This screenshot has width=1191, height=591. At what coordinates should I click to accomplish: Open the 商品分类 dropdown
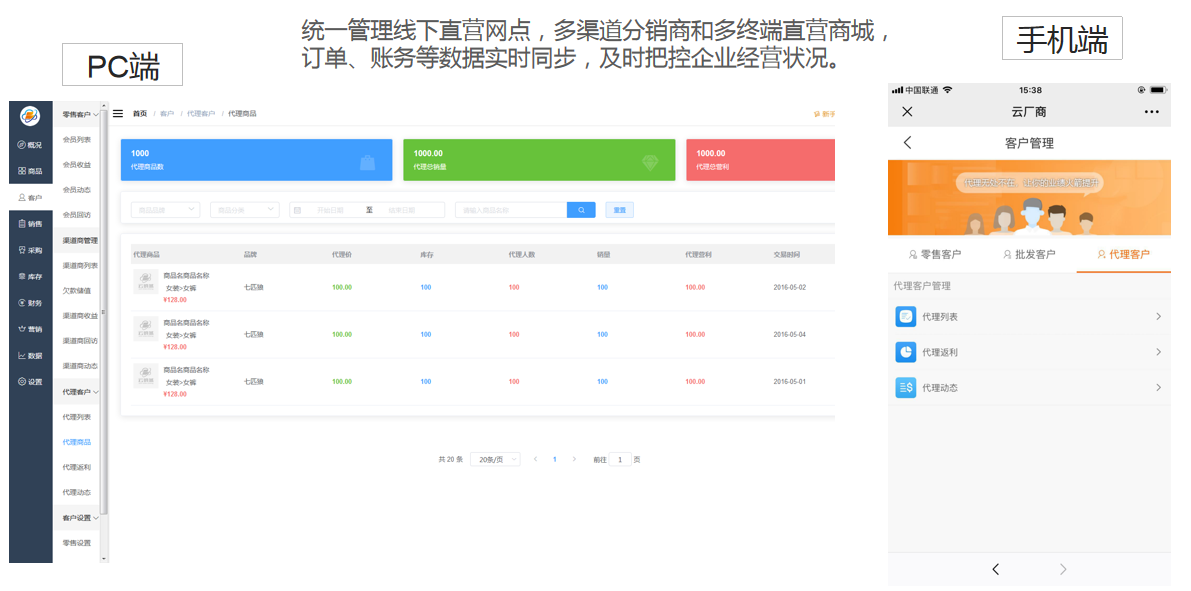245,210
